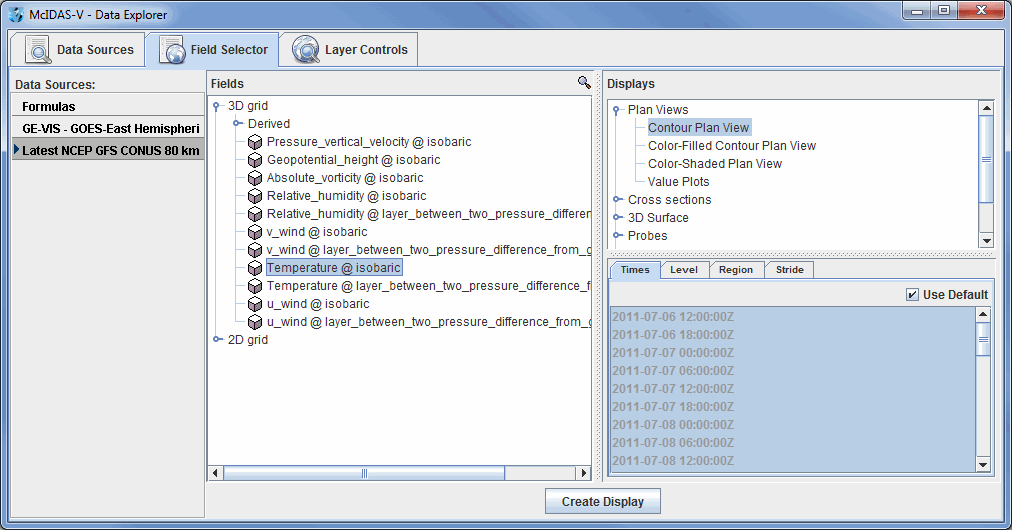Select Formulas data source
Image resolution: width=1012 pixels, height=530 pixels.
tap(108, 107)
